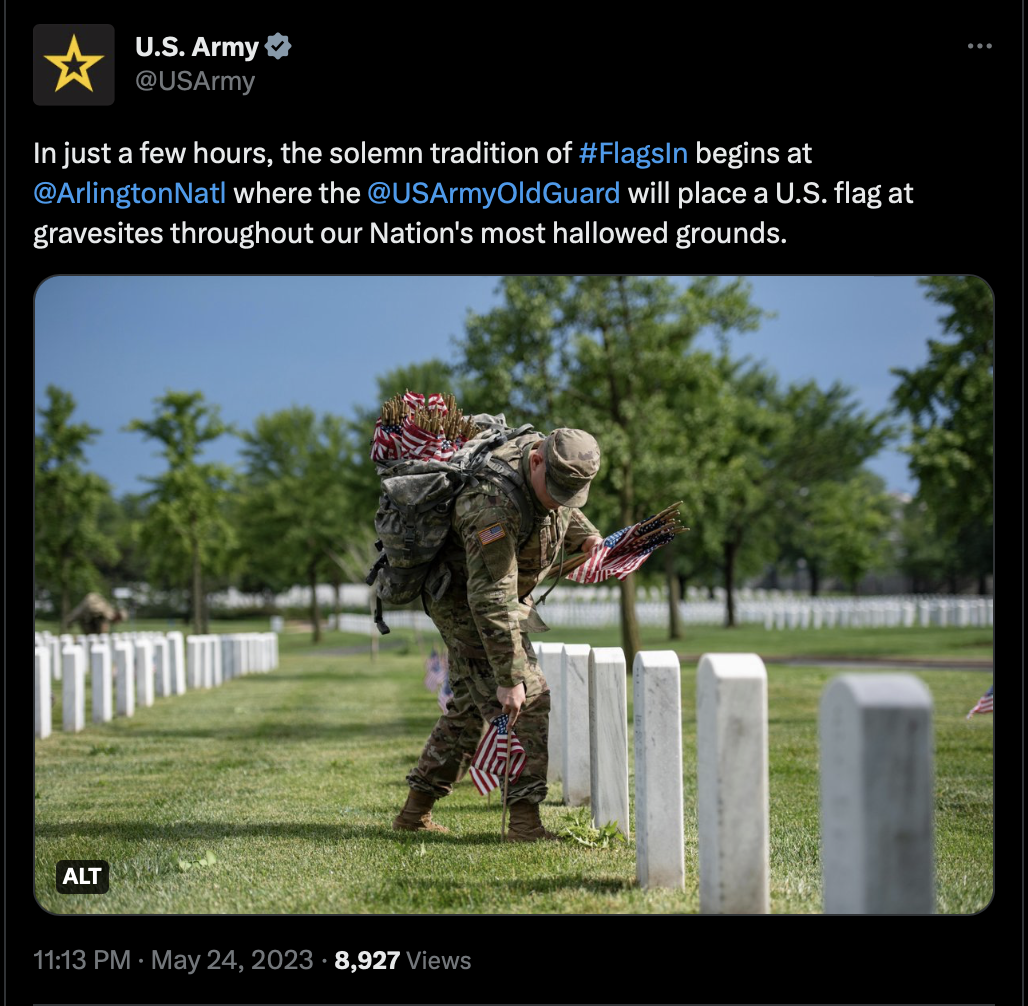Show the ALT image description badge
This screenshot has height=1006, width=1028.
[82, 876]
